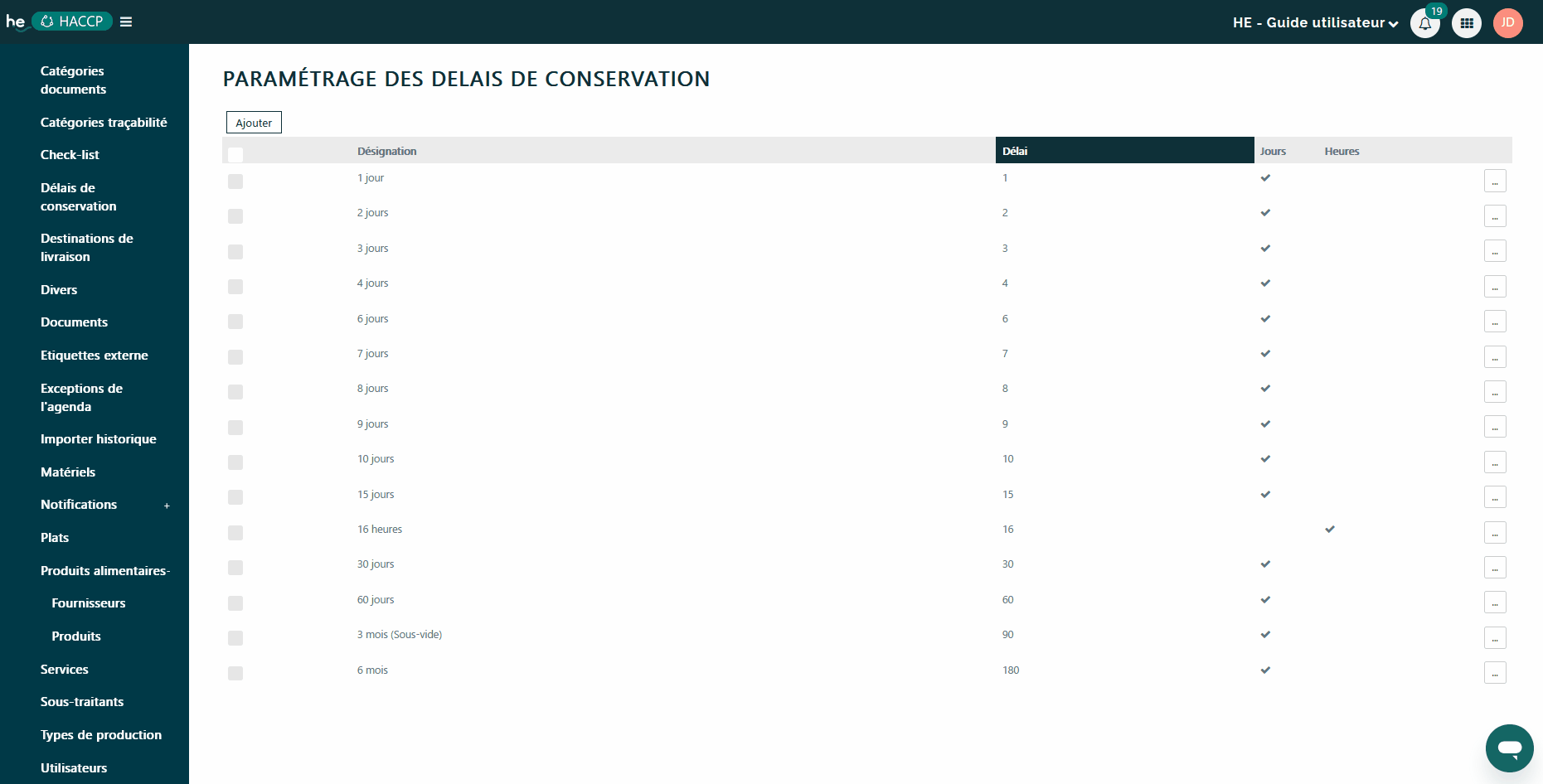Image resolution: width=1543 pixels, height=784 pixels.
Task: Open actions menu for 3 jours row
Action: click(1495, 251)
